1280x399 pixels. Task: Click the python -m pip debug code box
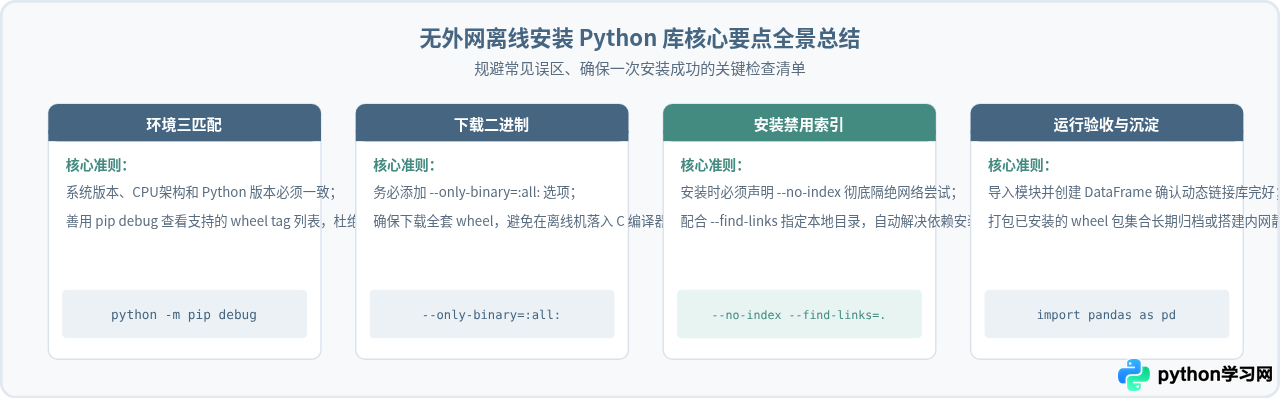tap(185, 314)
